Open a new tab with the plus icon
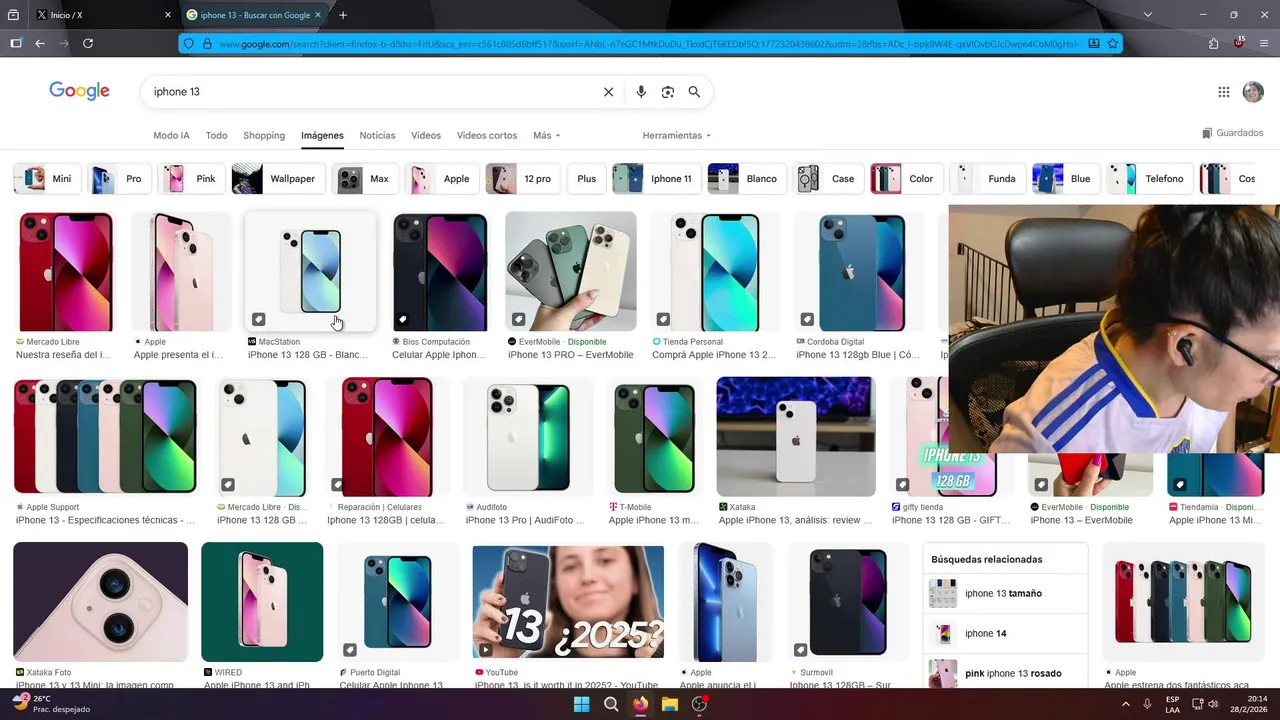The height and width of the screenshot is (720, 1280). pos(343,15)
